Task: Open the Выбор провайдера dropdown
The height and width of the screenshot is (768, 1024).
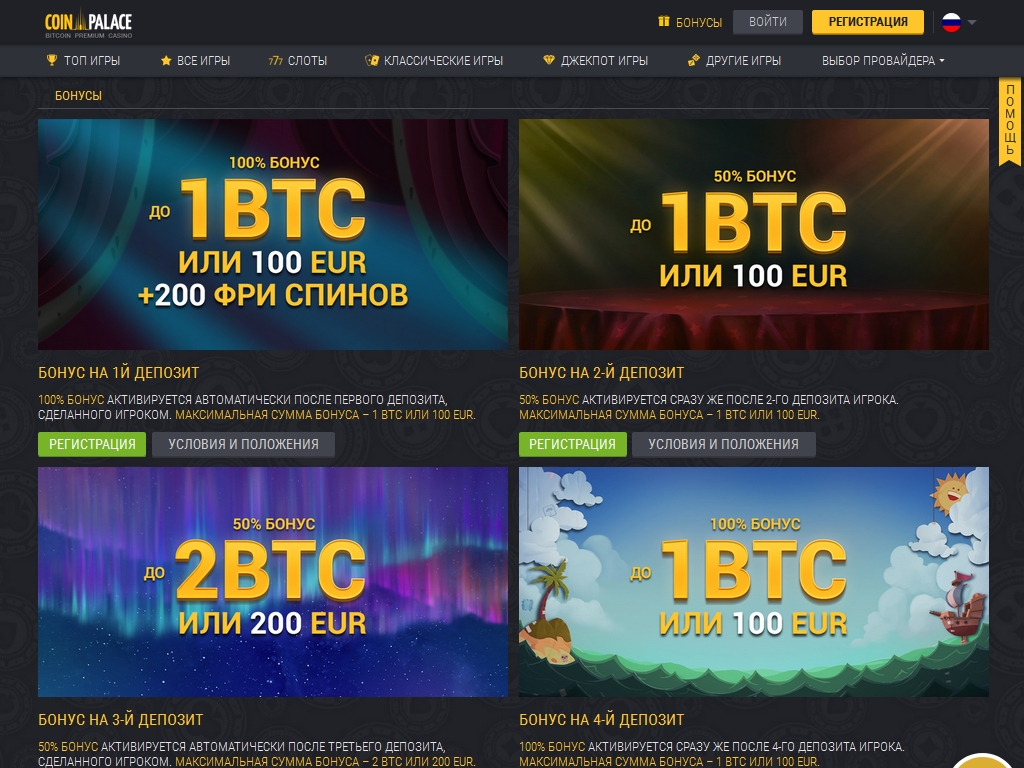Action: click(883, 61)
